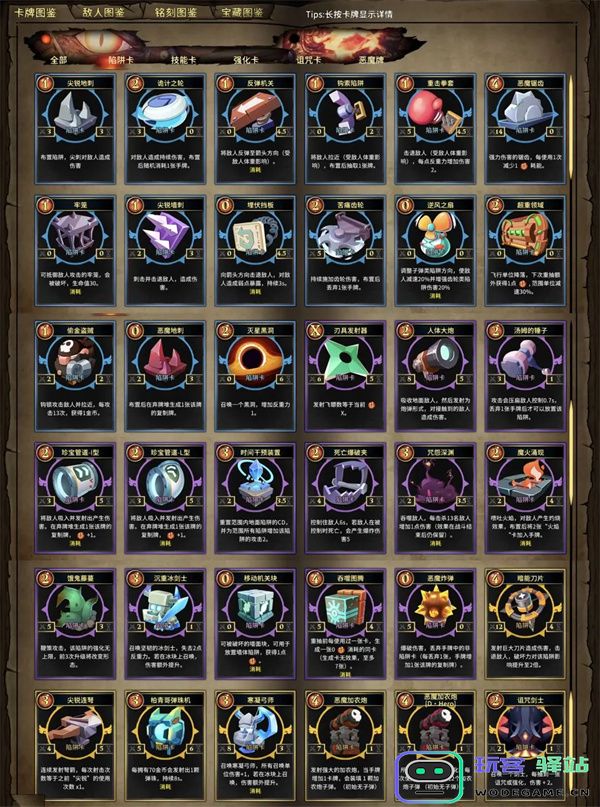Open the 寒凝弓师 archer card
This screenshot has height=807, width=600.
tap(255, 742)
